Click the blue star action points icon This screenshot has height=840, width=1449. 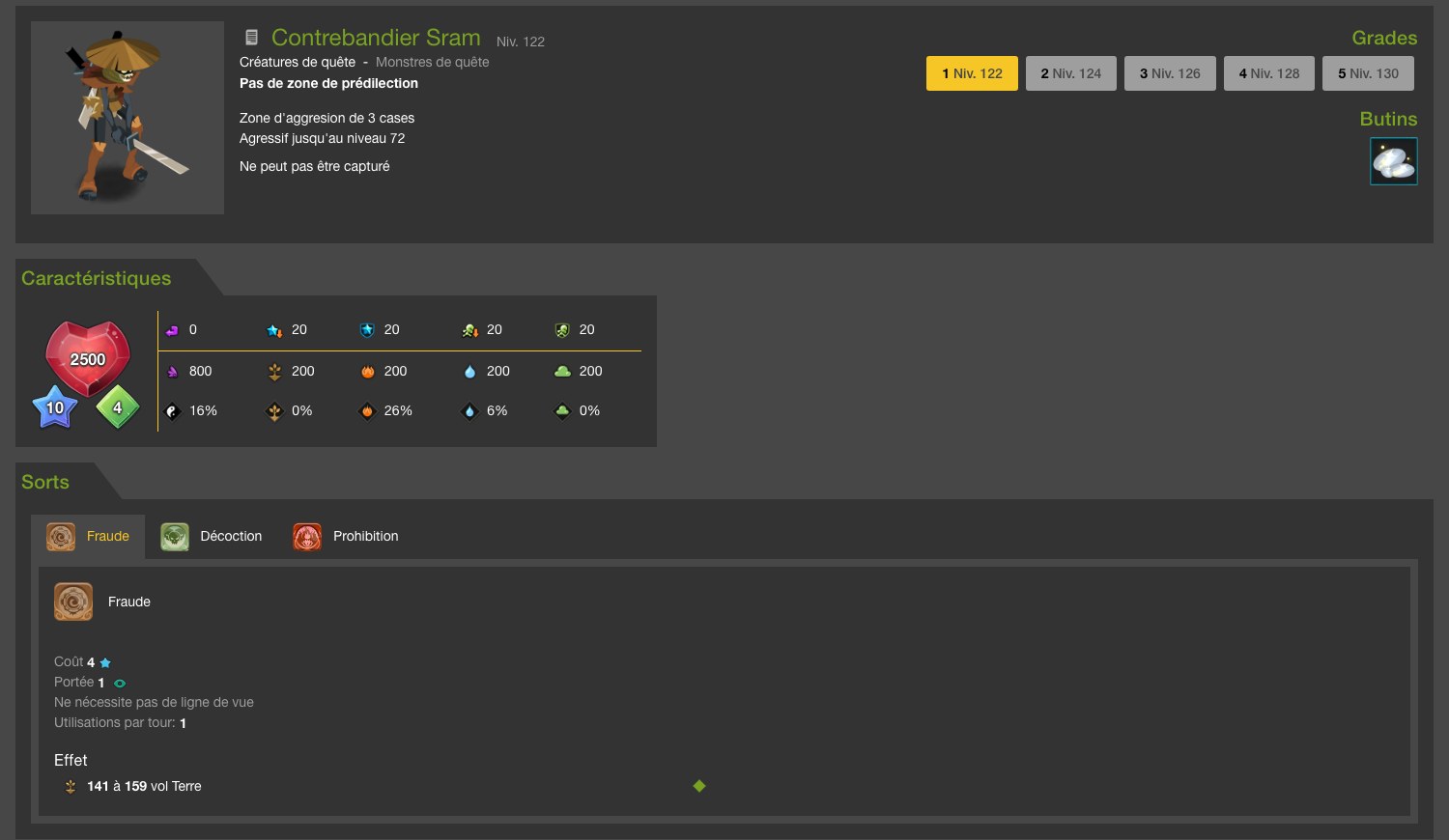coord(55,406)
